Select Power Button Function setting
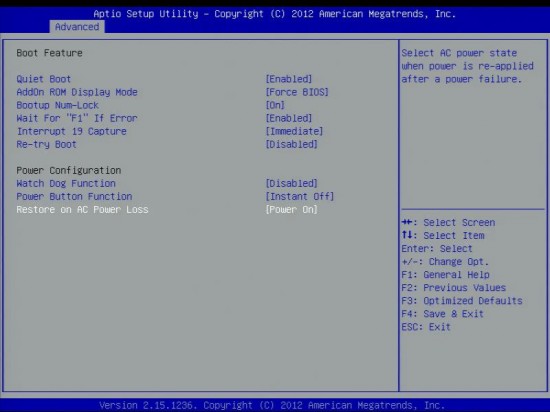The height and width of the screenshot is (412, 550). pyautogui.click(x=74, y=196)
